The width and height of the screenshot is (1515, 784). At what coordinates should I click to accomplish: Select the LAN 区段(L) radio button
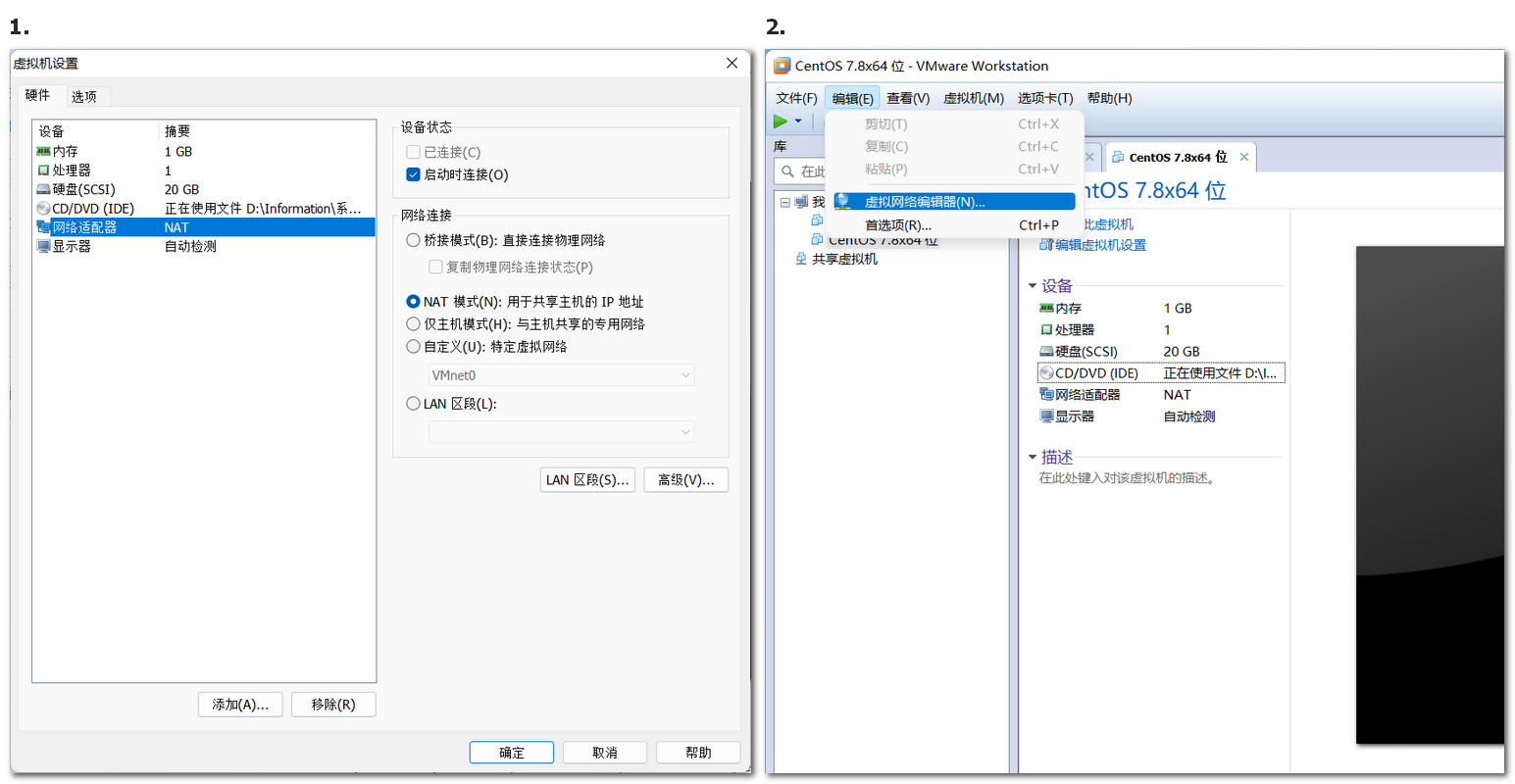coord(413,404)
